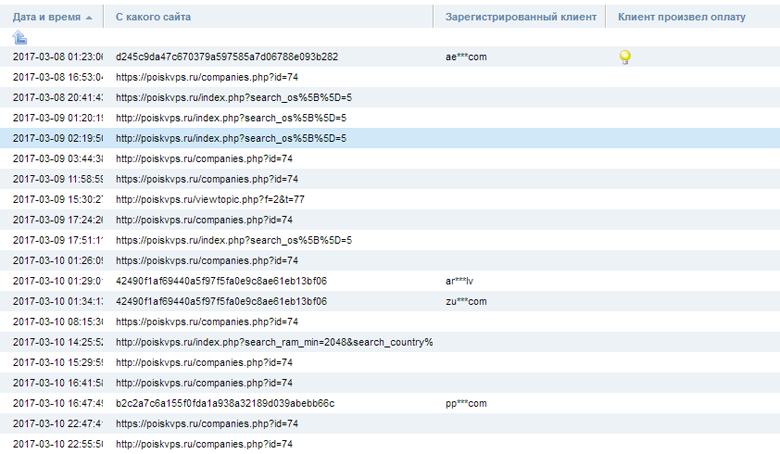
Task: Select the date cell 2017-03-08 01:23
Action: tap(58, 57)
